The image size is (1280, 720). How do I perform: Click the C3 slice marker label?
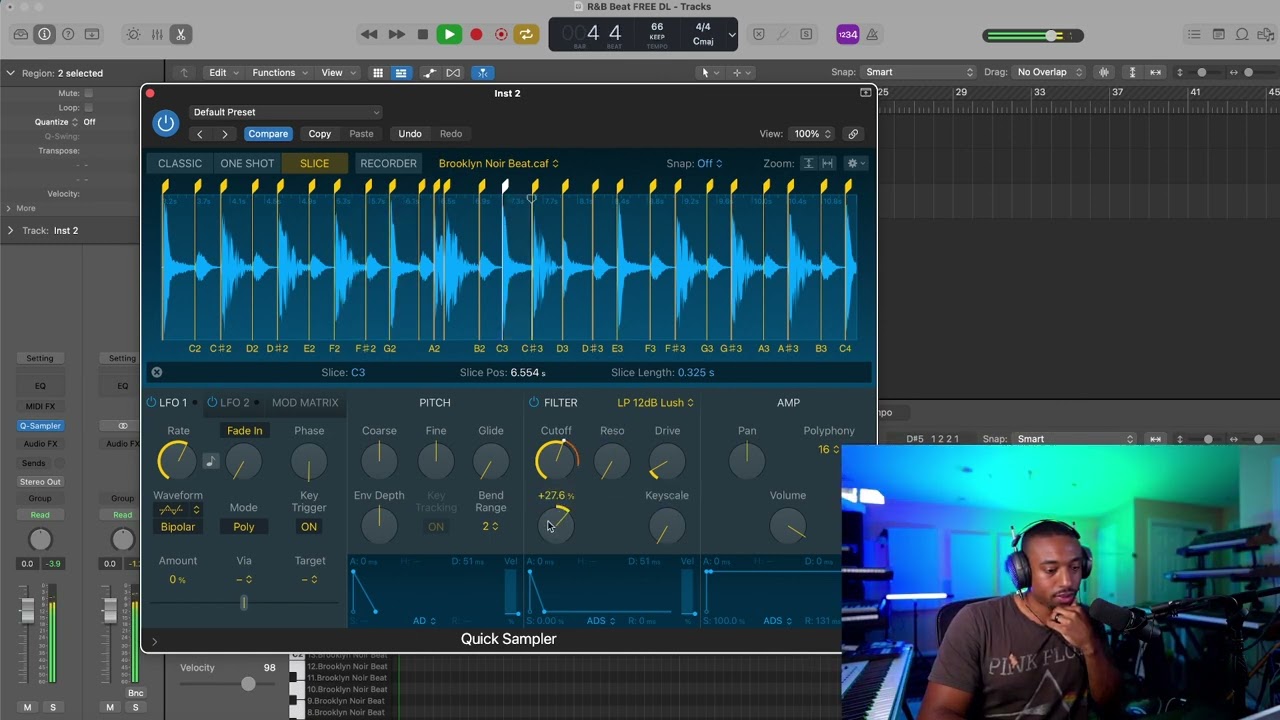pos(502,348)
